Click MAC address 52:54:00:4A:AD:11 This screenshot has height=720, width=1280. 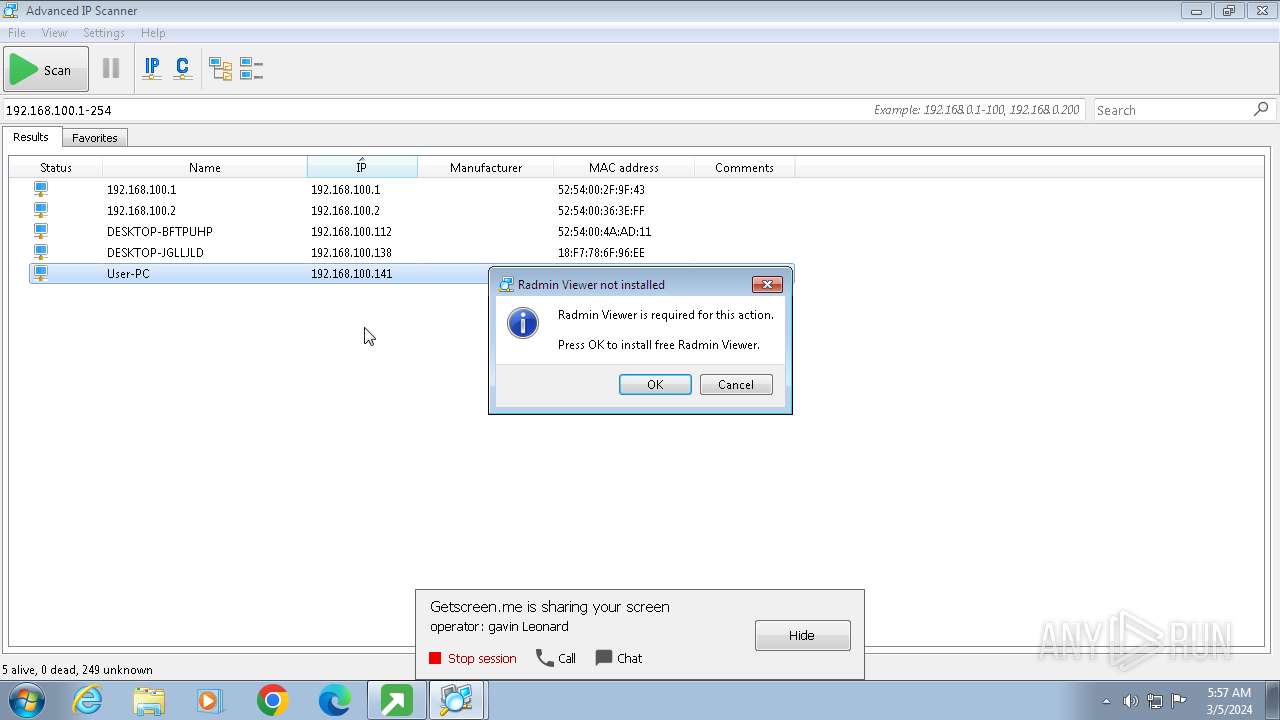604,231
